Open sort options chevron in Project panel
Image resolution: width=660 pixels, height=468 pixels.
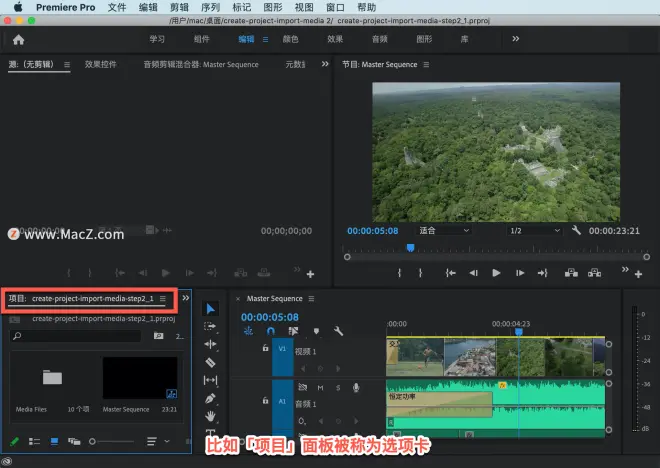(167, 441)
